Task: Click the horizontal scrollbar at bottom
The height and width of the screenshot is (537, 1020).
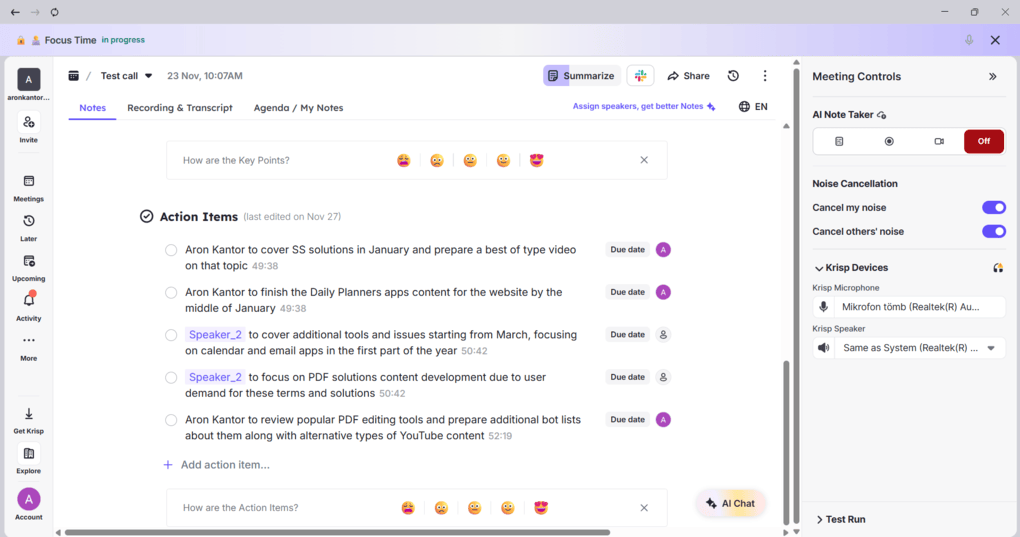Action: [338, 532]
